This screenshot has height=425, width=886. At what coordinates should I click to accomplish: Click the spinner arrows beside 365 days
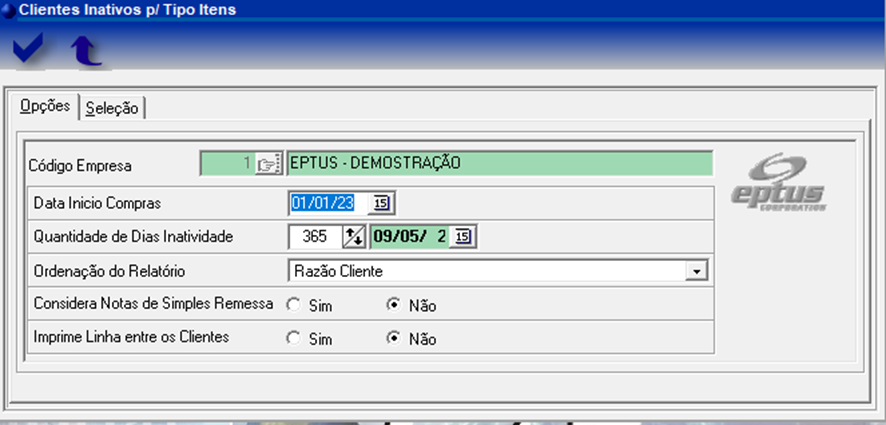click(x=354, y=237)
